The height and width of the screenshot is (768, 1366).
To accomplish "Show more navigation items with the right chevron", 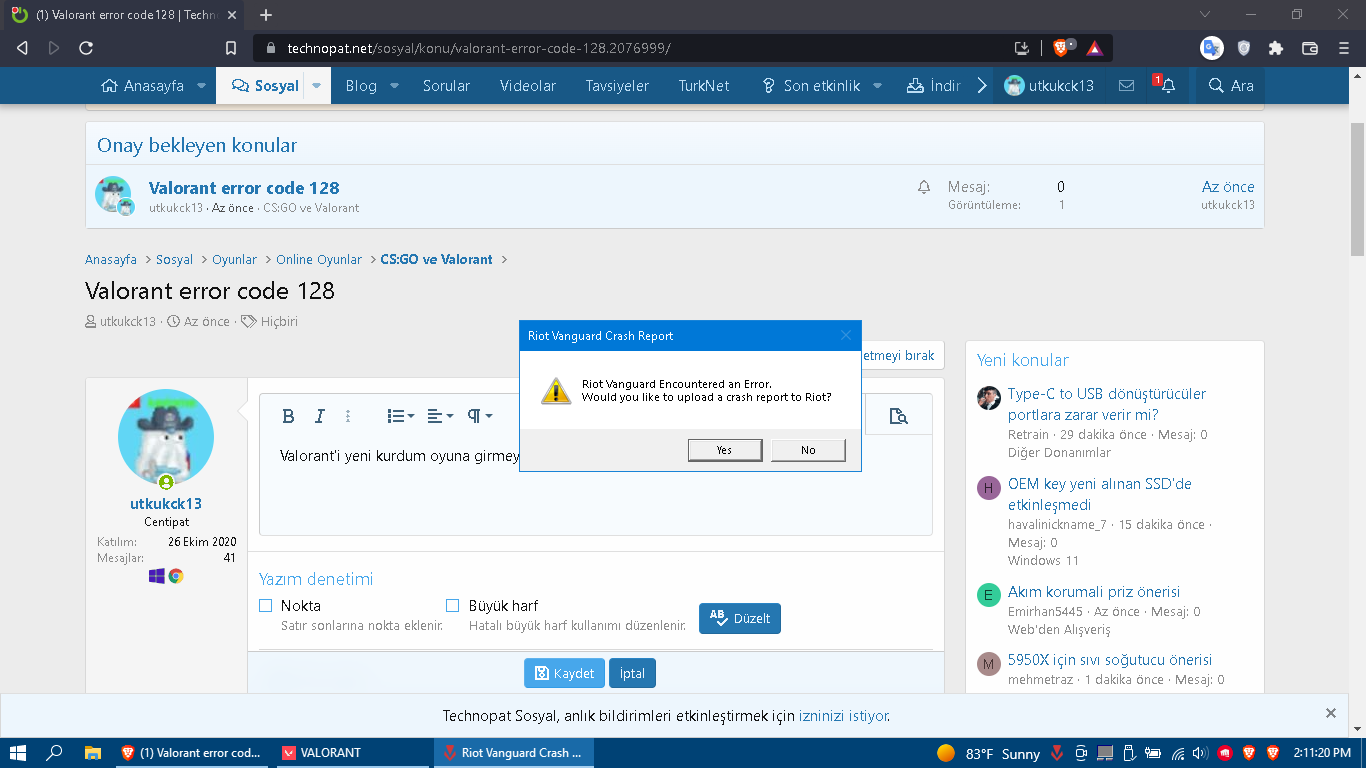I will 982,86.
